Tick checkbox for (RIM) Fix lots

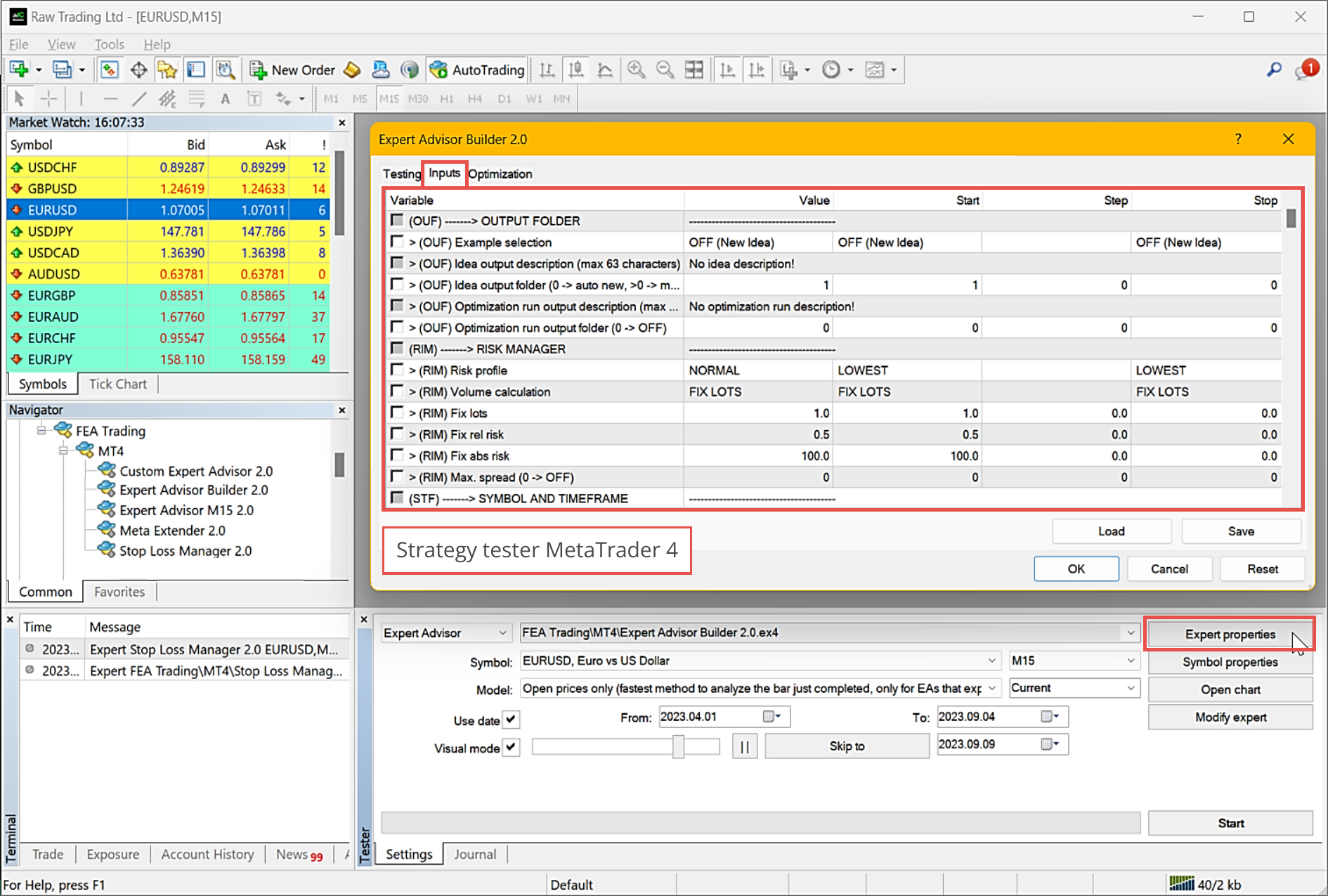[x=397, y=413]
